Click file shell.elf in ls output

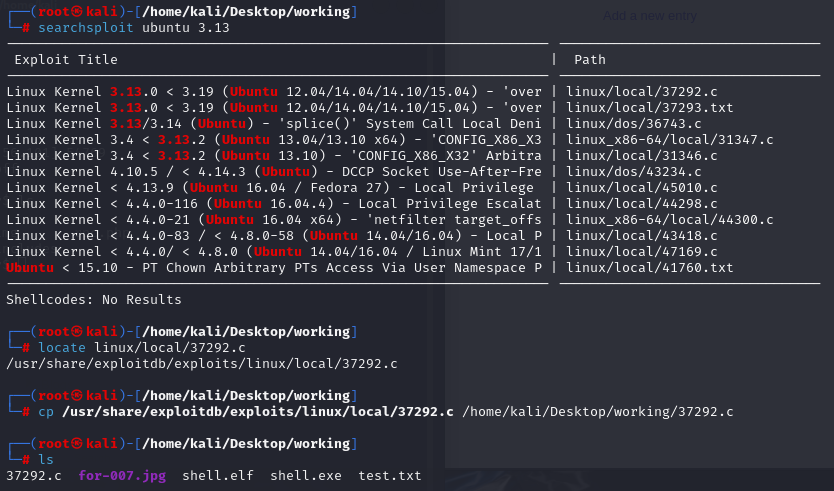coord(218,475)
